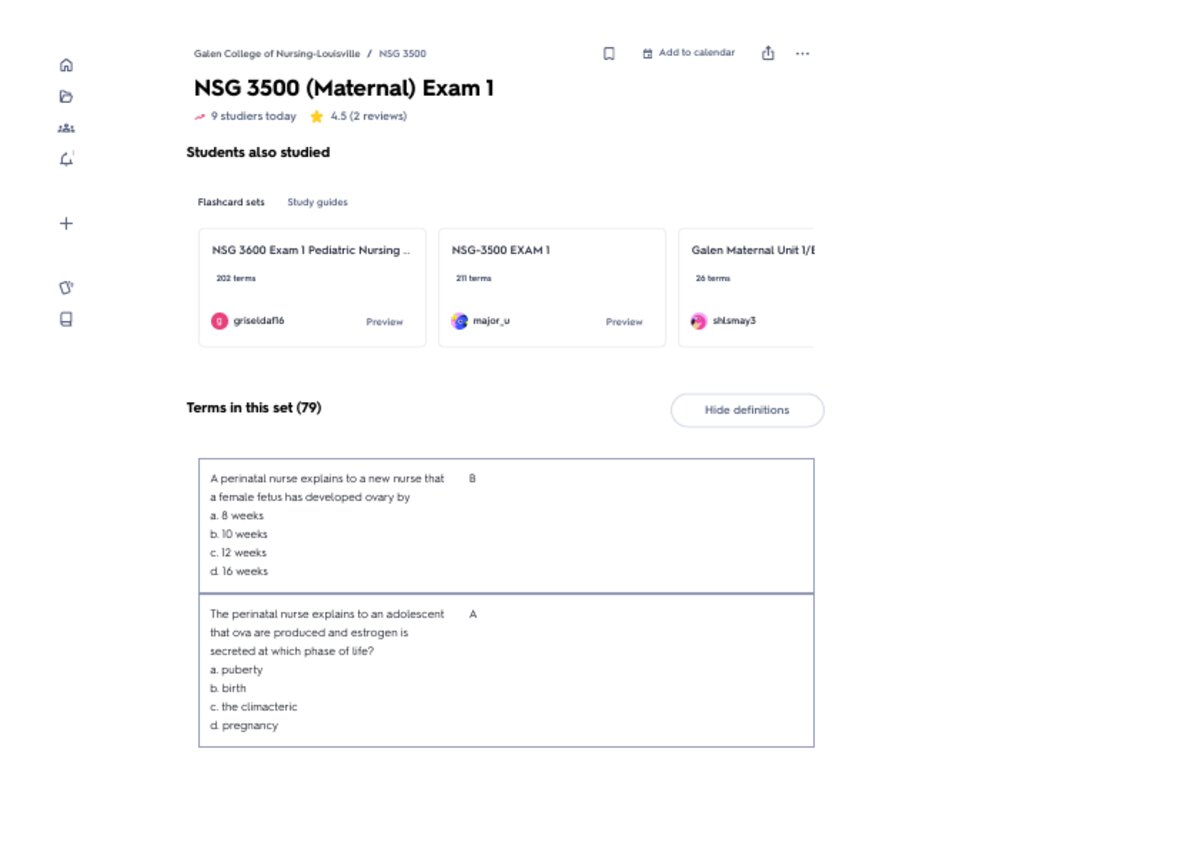Open the library folder icon in sidebar
1200x849 pixels.
(x=66, y=97)
